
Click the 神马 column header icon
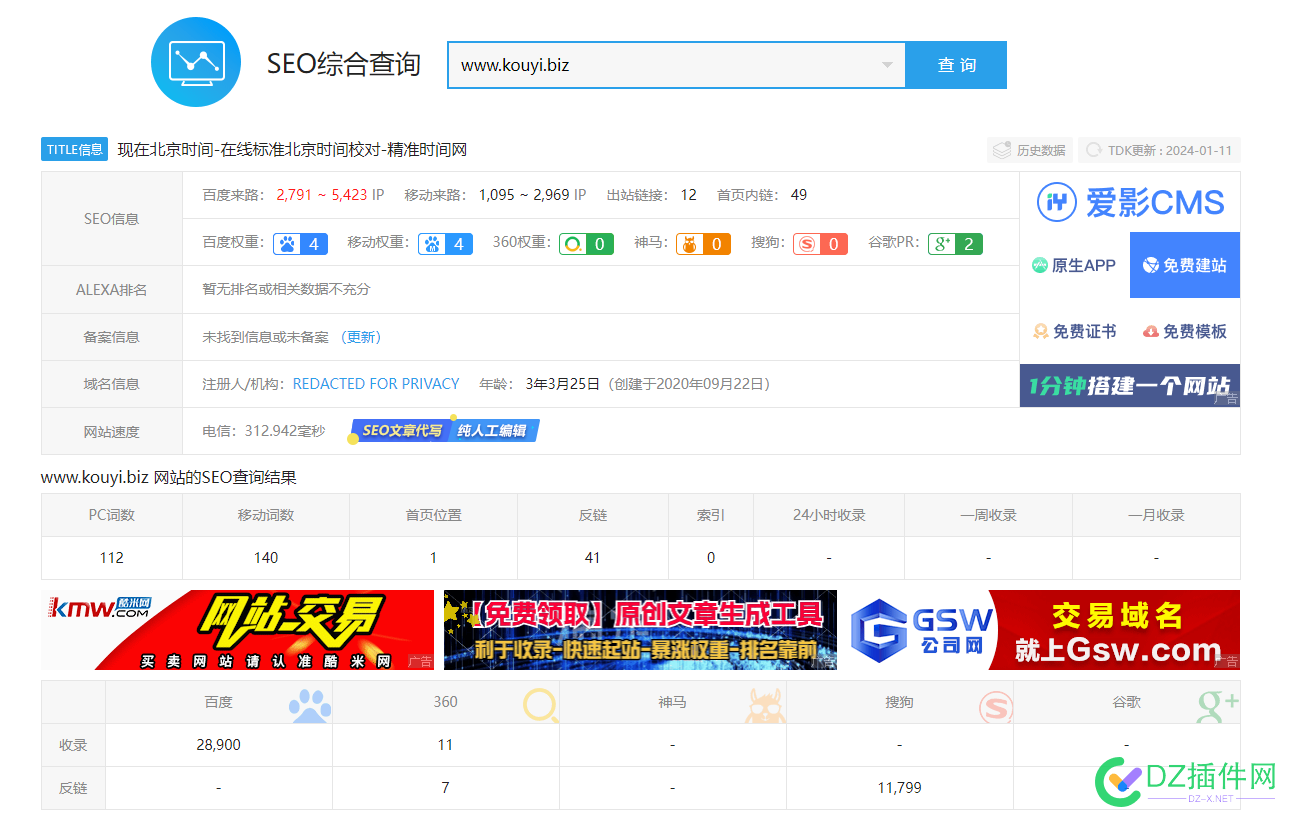pos(765,706)
